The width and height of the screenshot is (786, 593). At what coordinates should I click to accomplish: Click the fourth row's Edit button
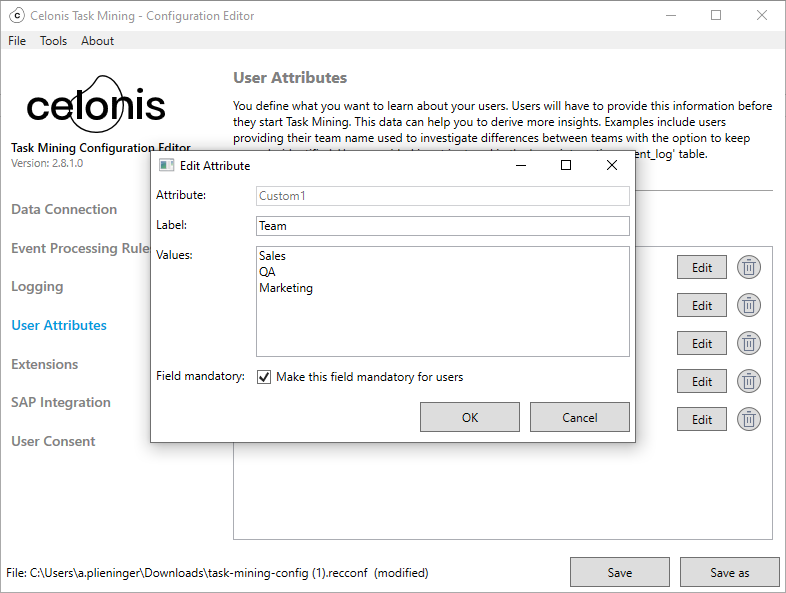(702, 382)
